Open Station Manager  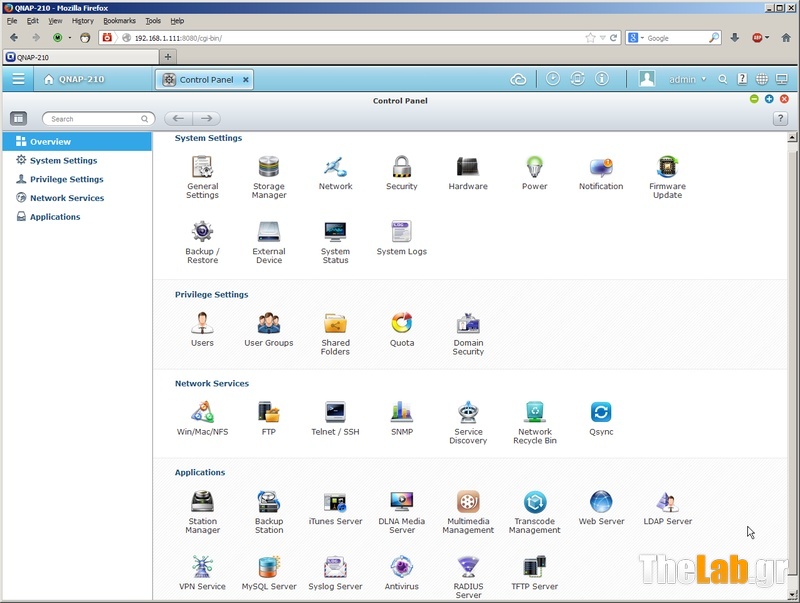pyautogui.click(x=203, y=512)
